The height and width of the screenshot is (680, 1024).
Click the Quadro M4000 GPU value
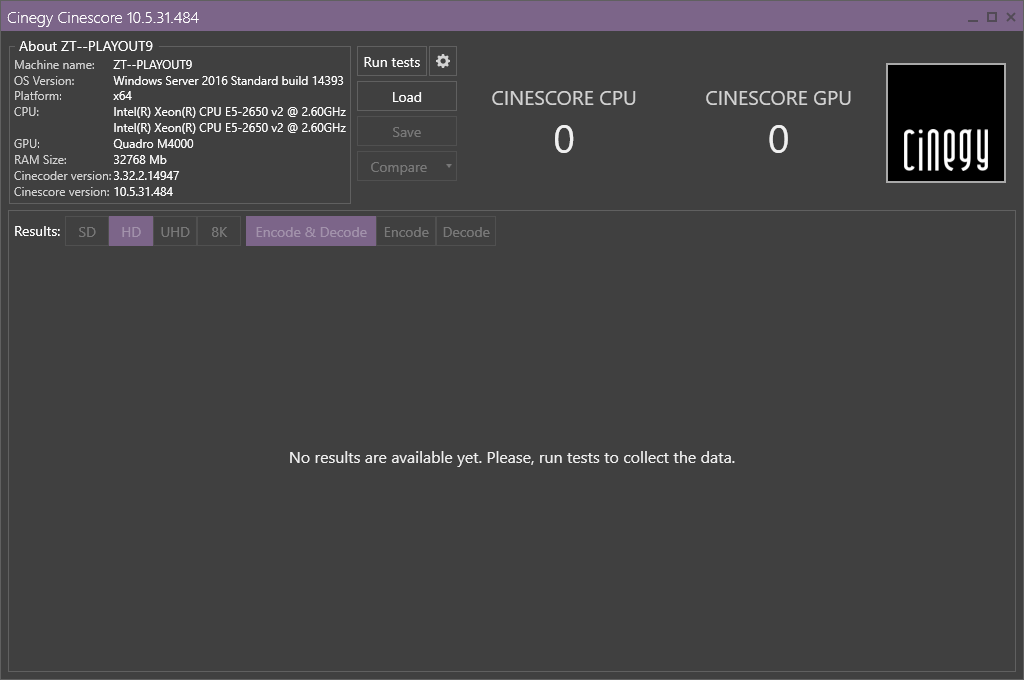[153, 144]
